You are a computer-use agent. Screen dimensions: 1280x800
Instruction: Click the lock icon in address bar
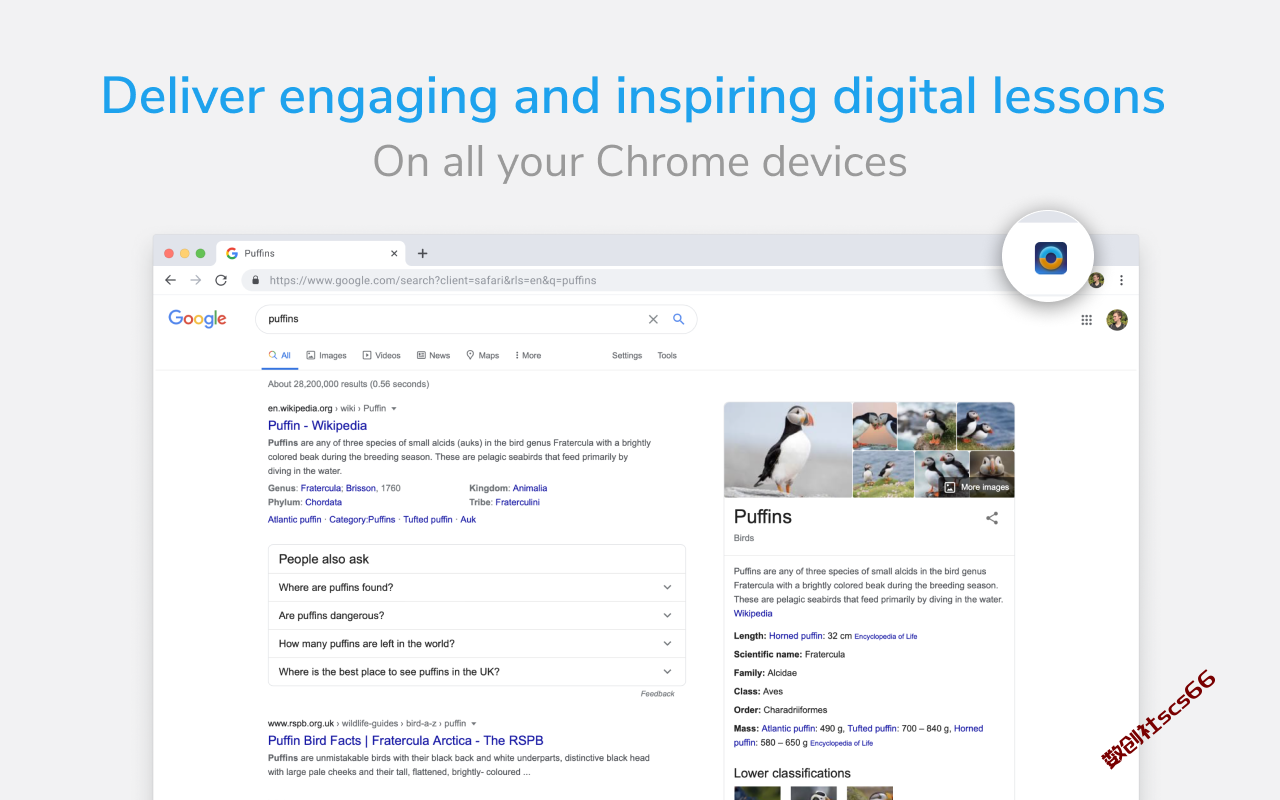tap(255, 280)
